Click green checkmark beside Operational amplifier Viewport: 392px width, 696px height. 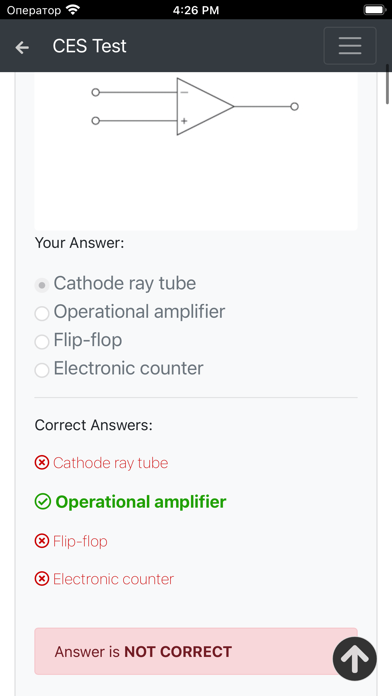click(43, 502)
